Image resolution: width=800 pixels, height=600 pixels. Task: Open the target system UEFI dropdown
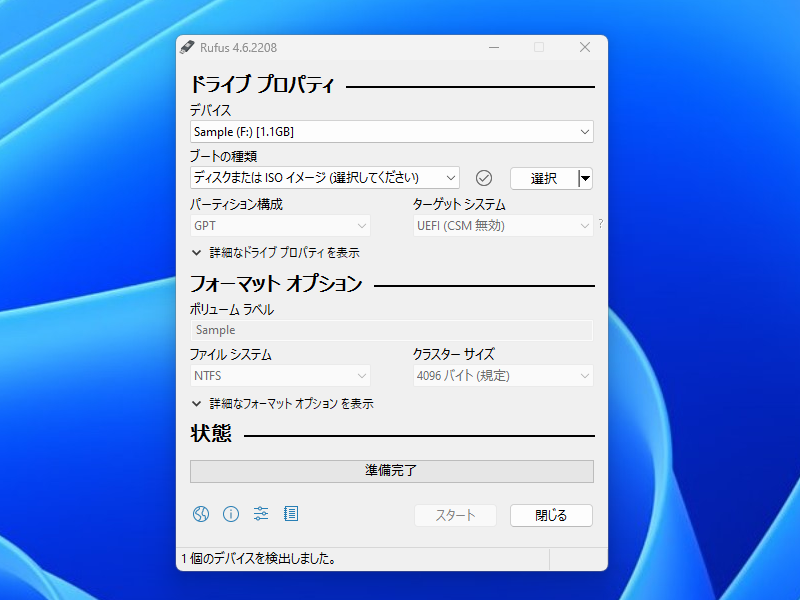point(501,225)
